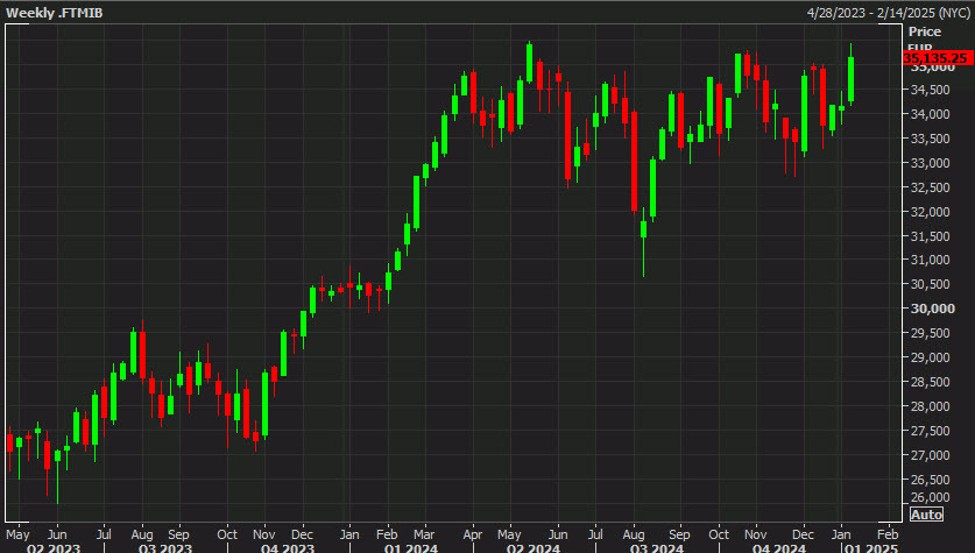This screenshot has width=975, height=553.
Task: Click the date range label 4/28/2023 - 2/14/2025
Action: (886, 12)
